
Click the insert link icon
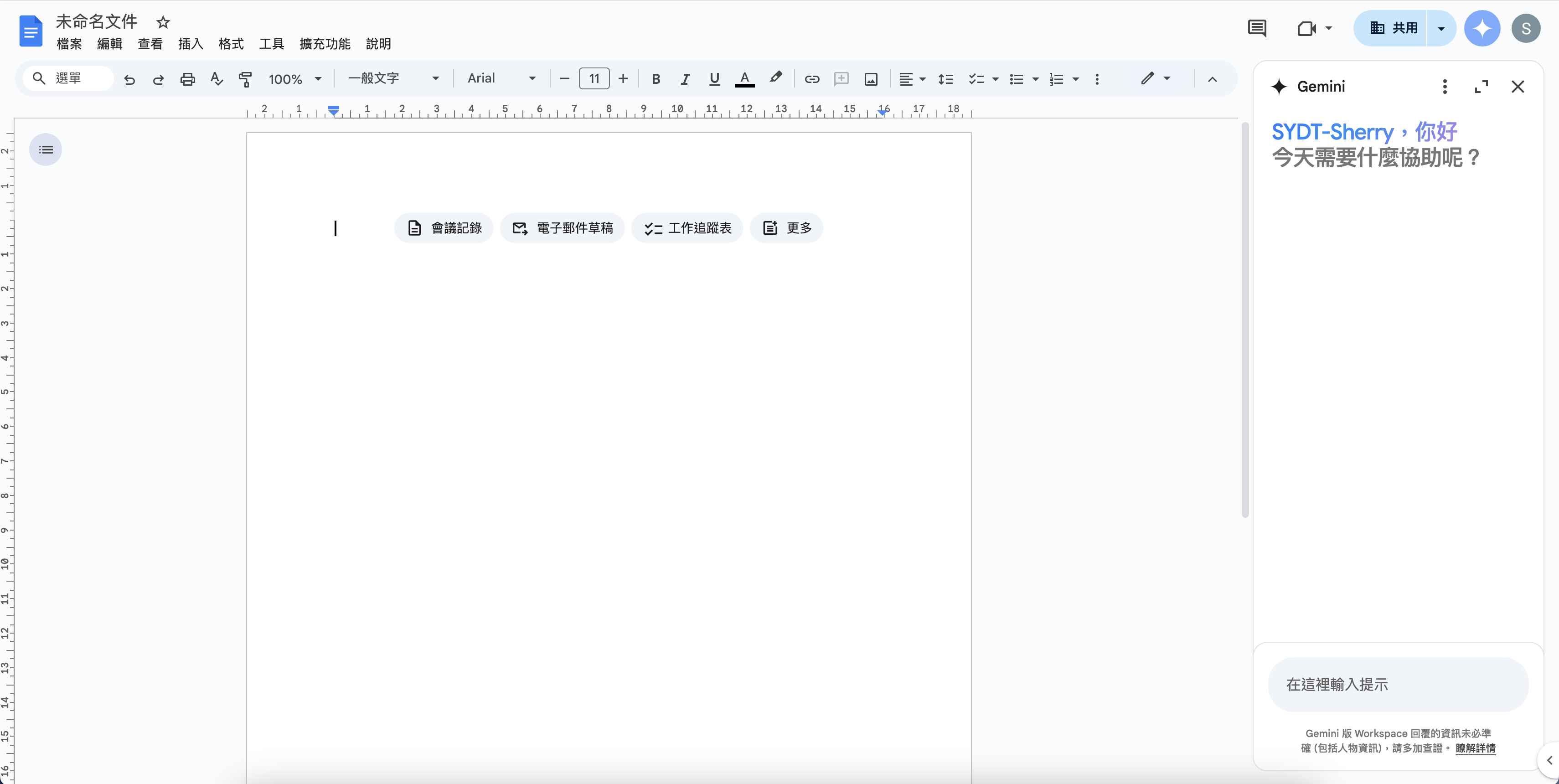pos(811,79)
